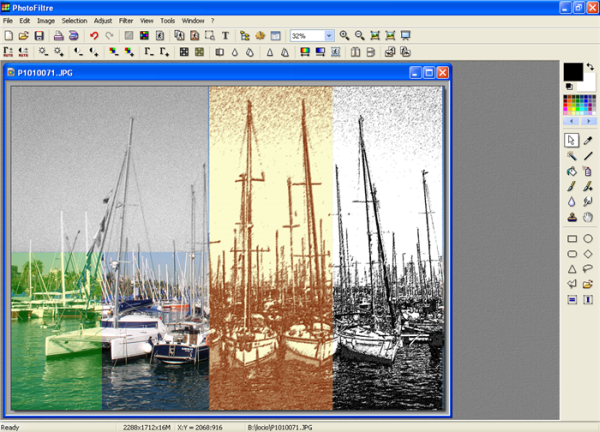Click the Auto contrast toolbar icon

(x=23, y=52)
